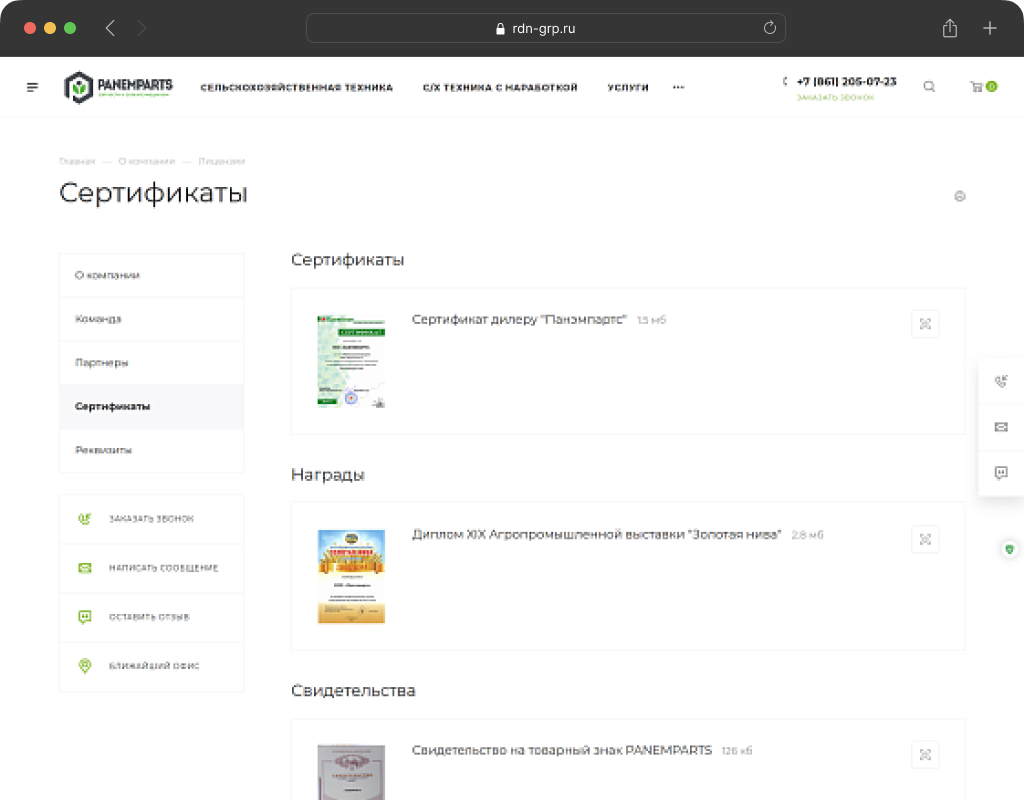Open the dealer certificate thumbnail
Viewport: 1024px width, 800px height.
pyautogui.click(x=351, y=361)
